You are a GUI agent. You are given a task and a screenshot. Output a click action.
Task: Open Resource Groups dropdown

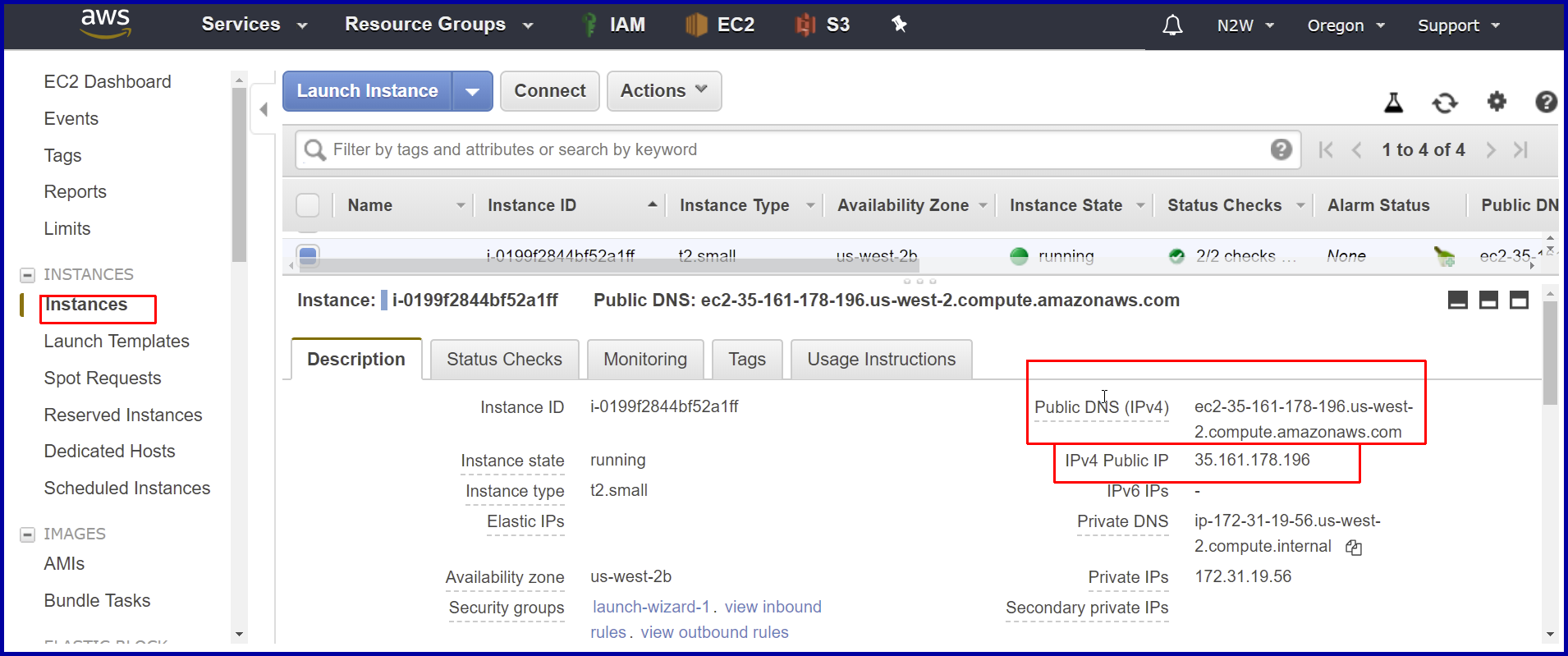point(439,25)
